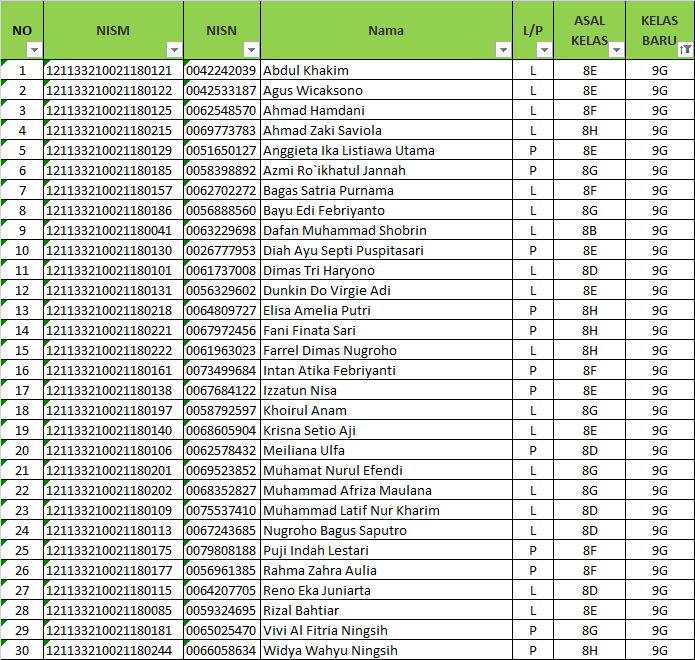Select the cell Rizal Bahtiar
Screen dimensions: 695x660
coord(386,610)
